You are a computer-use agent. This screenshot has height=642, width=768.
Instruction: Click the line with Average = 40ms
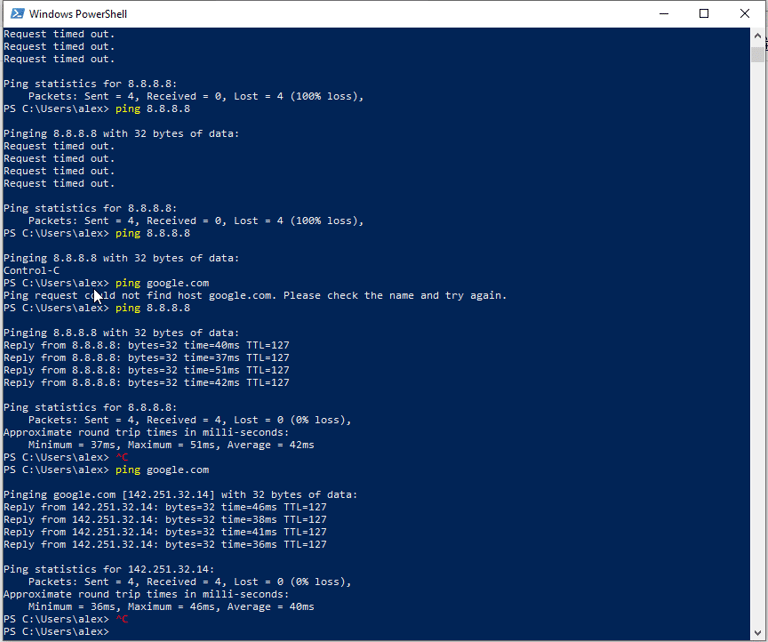[x=171, y=607]
